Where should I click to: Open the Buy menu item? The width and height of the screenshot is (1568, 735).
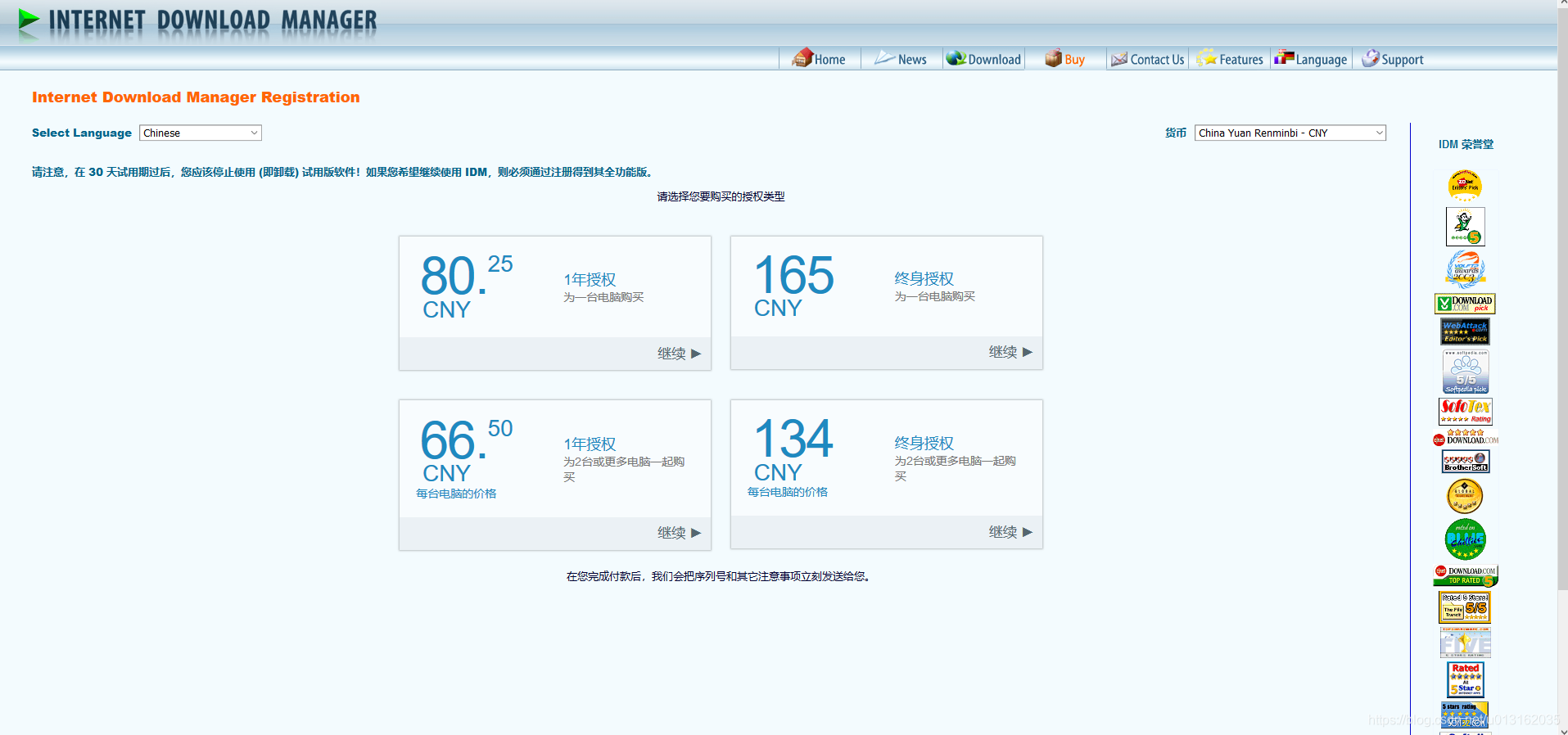(x=1065, y=59)
